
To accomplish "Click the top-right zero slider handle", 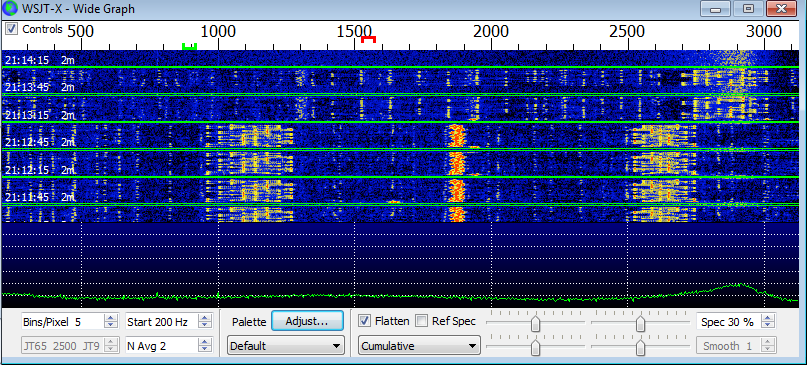I will (x=640, y=324).
